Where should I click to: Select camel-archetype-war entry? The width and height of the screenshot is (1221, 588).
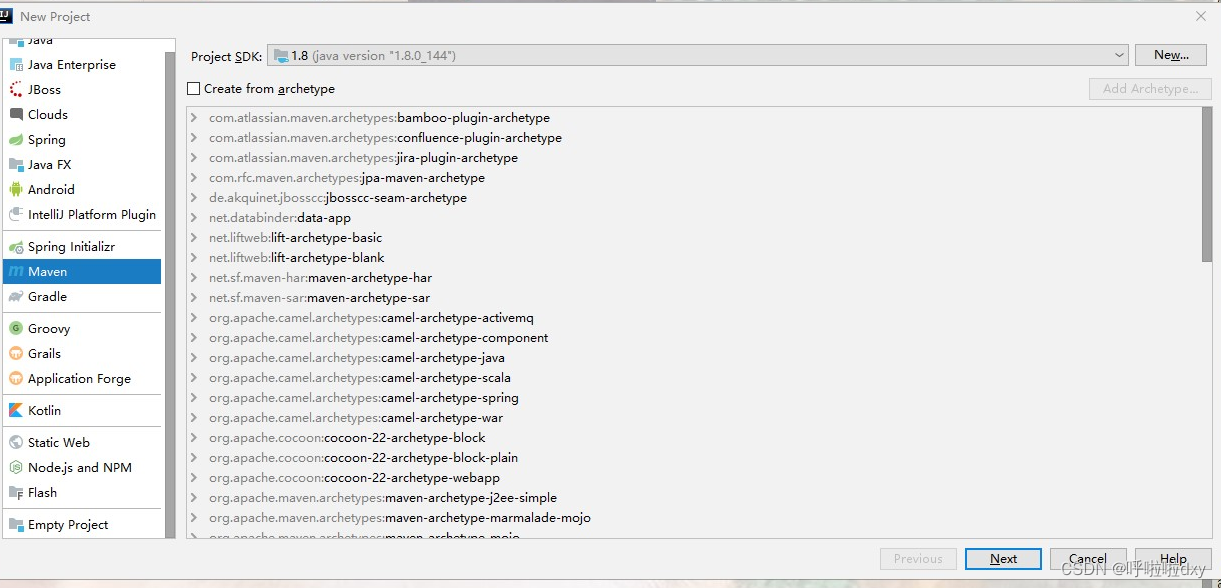(356, 417)
